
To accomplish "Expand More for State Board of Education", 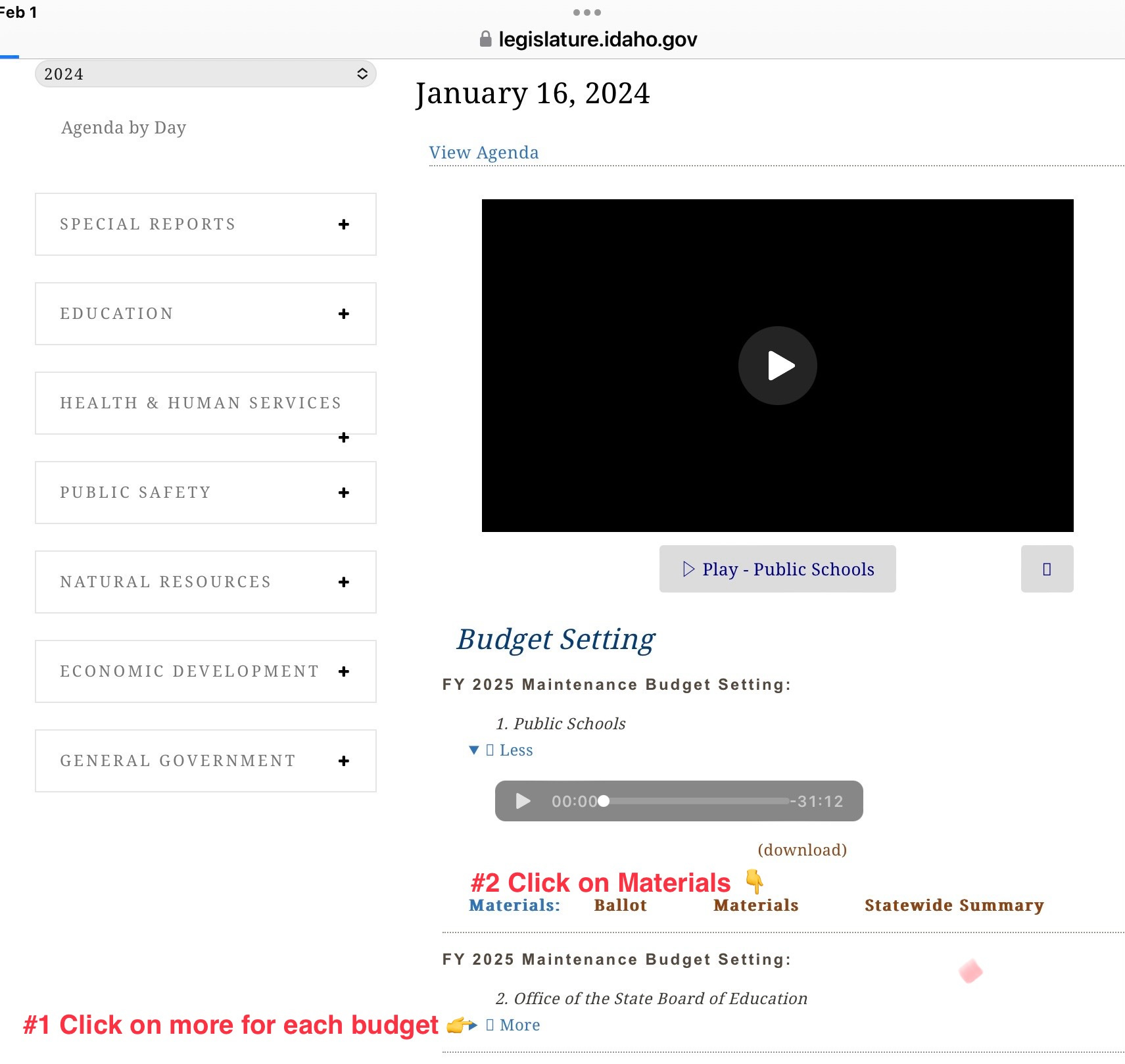I will pyautogui.click(x=513, y=1025).
